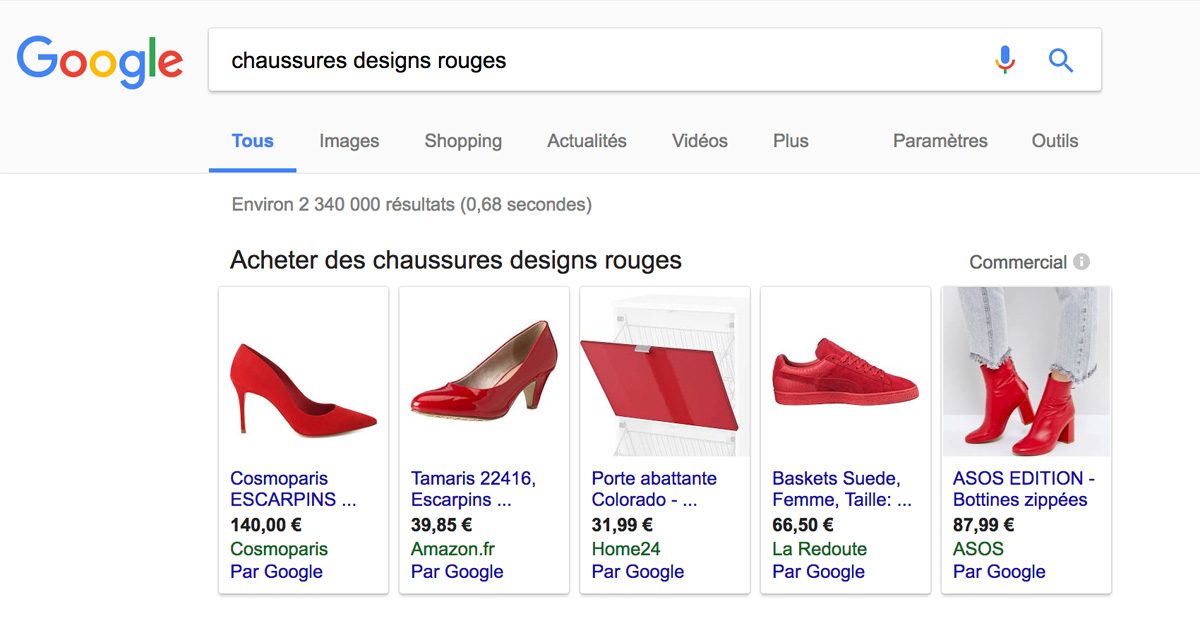
Task: Click the red stiletto Cosmoparis shoe image
Action: [303, 387]
